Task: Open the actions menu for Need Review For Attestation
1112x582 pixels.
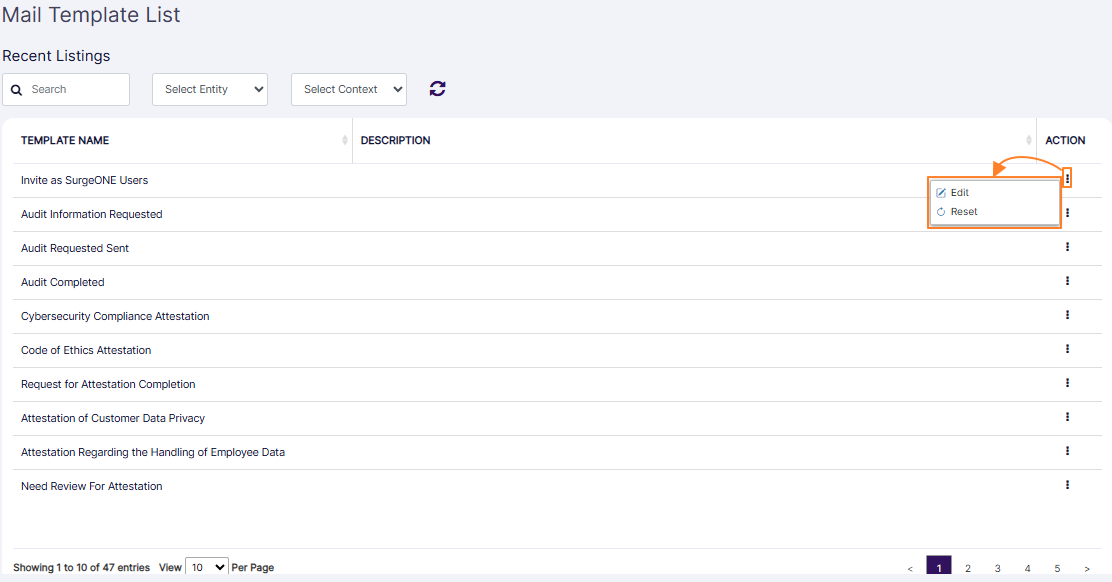Action: (1067, 485)
